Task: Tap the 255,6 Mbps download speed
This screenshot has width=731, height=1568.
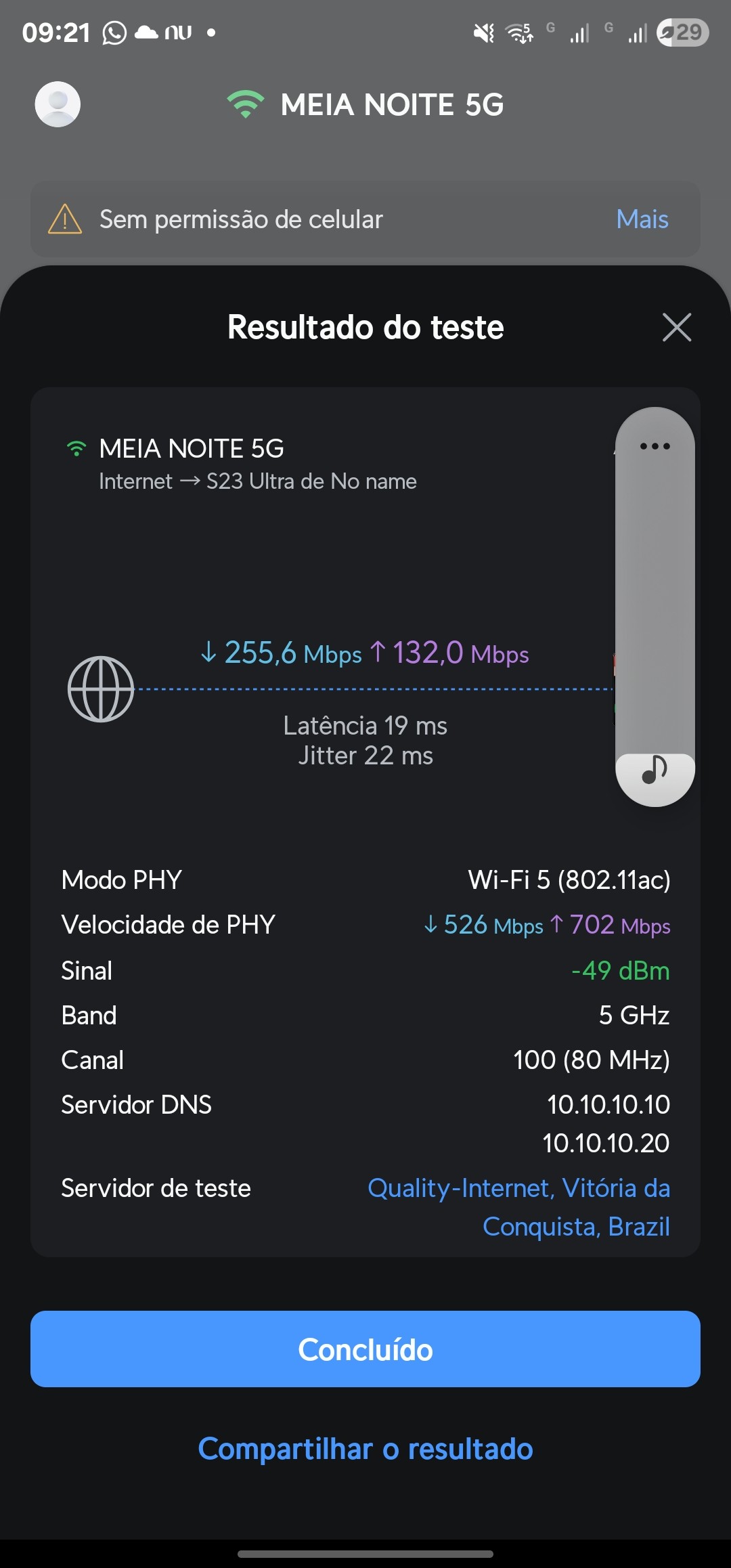Action: coord(282,653)
